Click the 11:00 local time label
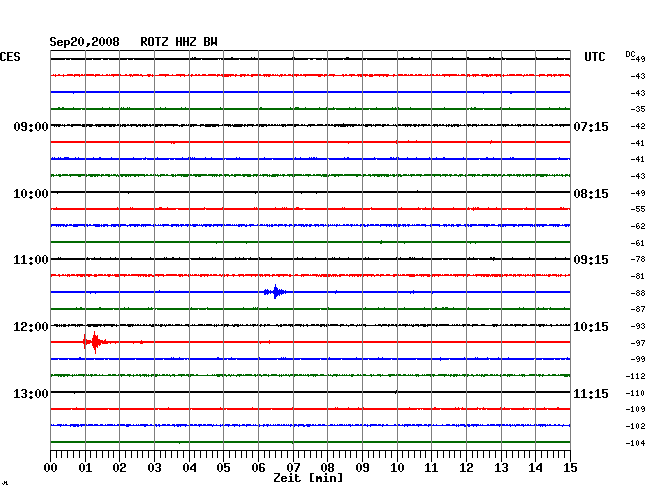The width and height of the screenshot is (650, 494). point(31,260)
